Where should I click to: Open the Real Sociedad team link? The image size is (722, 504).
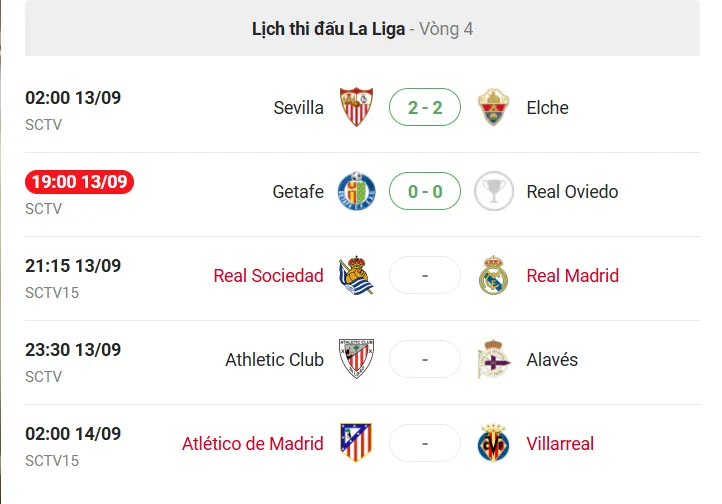click(x=268, y=276)
